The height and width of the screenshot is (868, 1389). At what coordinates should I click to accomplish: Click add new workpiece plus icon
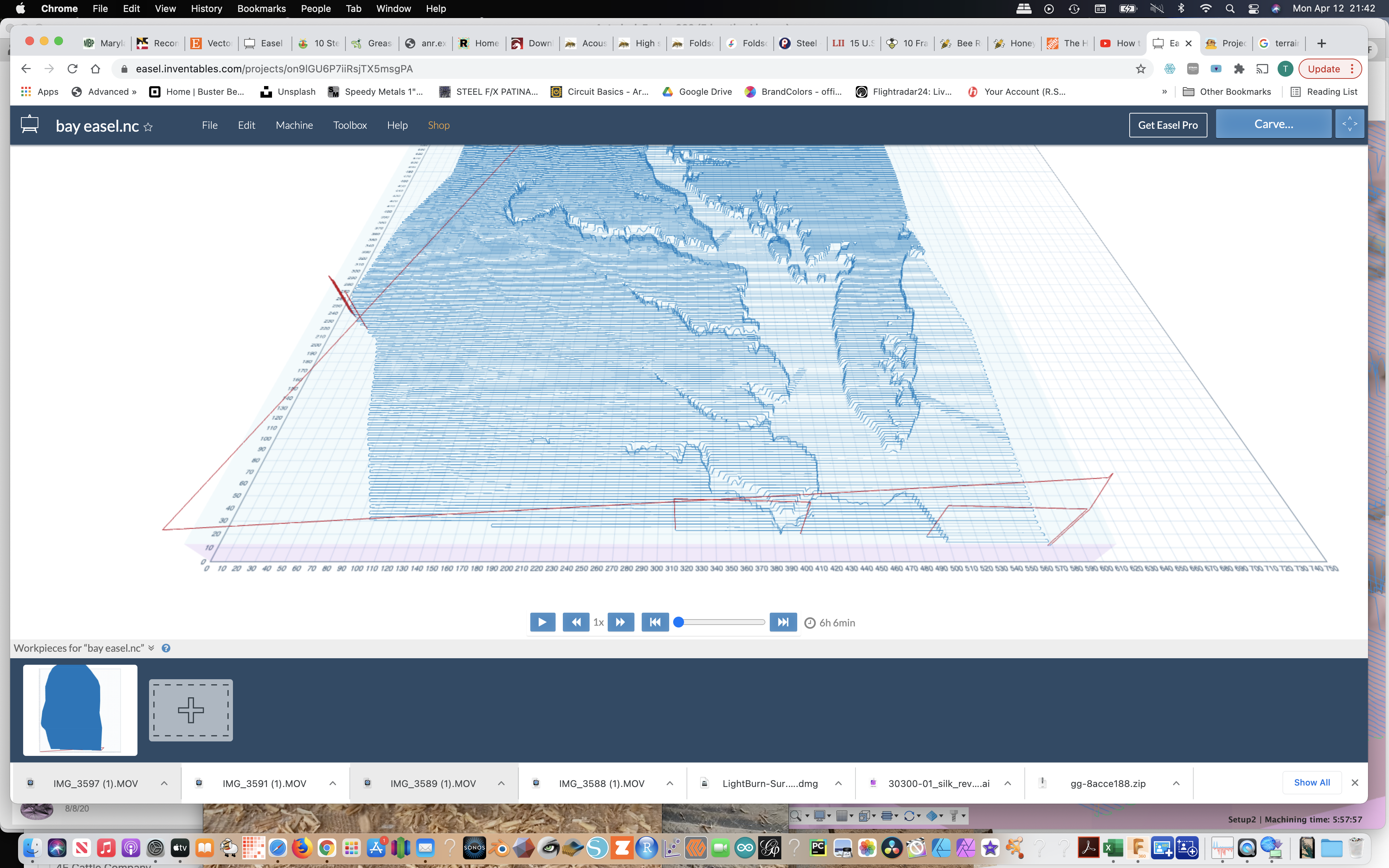point(189,710)
